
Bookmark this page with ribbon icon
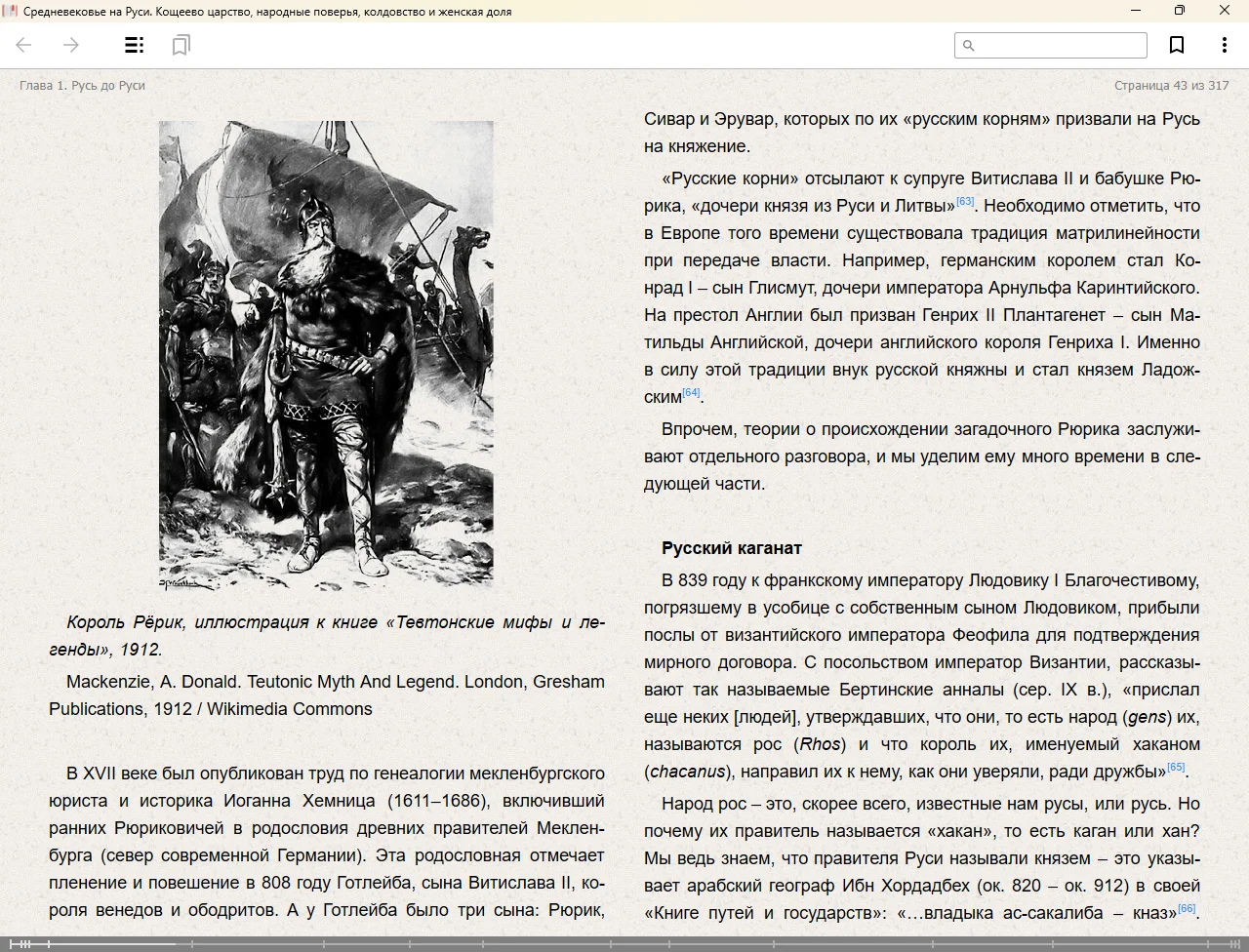[1177, 45]
